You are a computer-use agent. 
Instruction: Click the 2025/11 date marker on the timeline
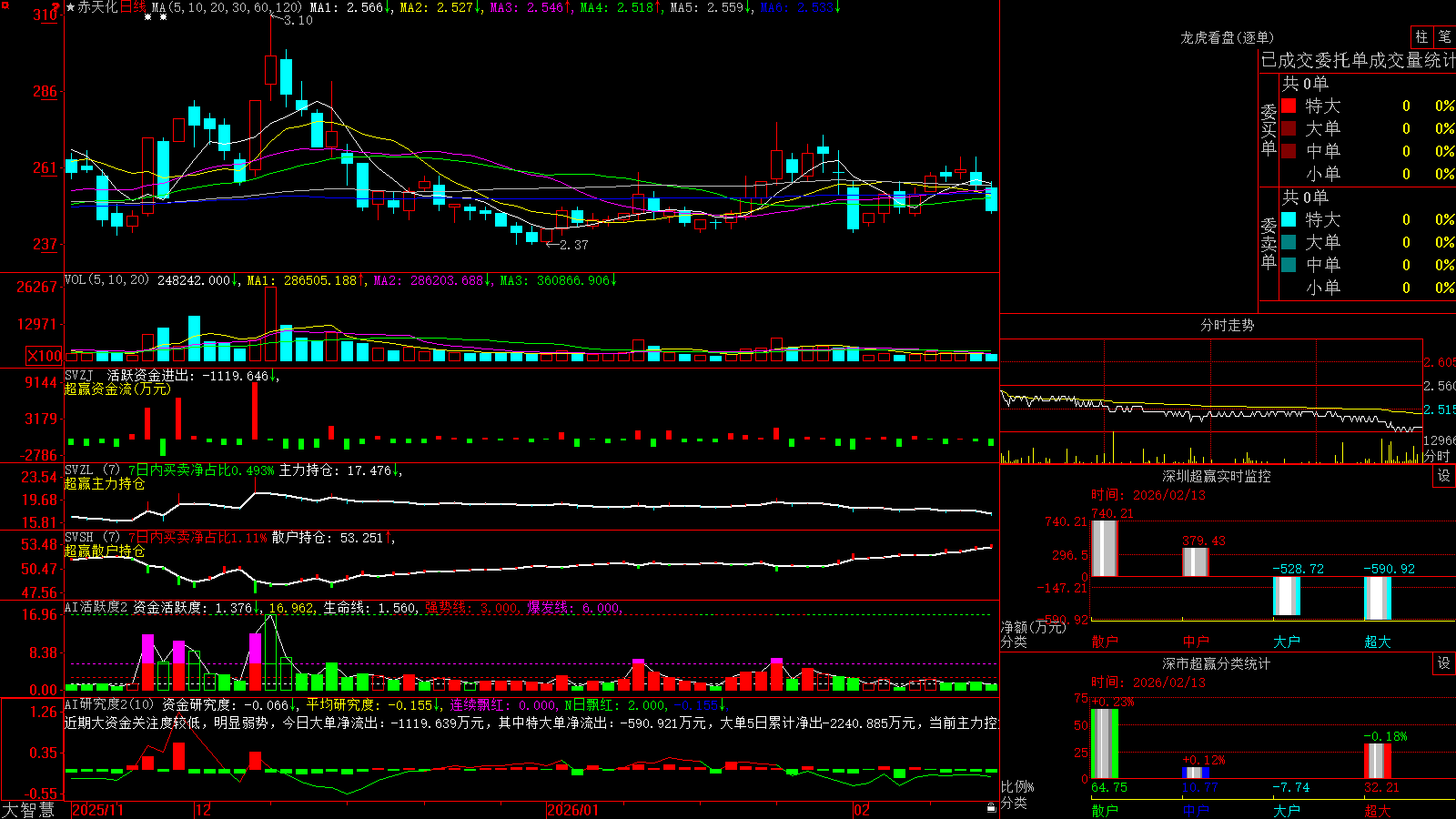[97, 810]
